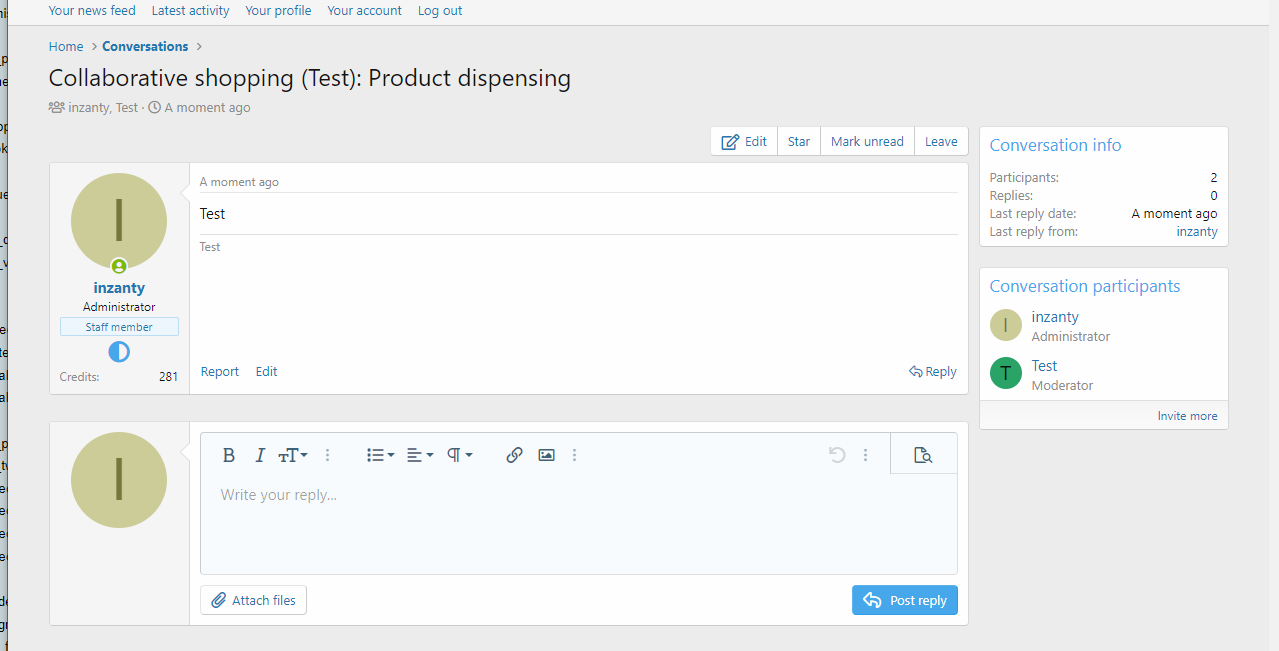This screenshot has height=651, width=1279.
Task: Insert a link in the reply
Action: point(514,455)
